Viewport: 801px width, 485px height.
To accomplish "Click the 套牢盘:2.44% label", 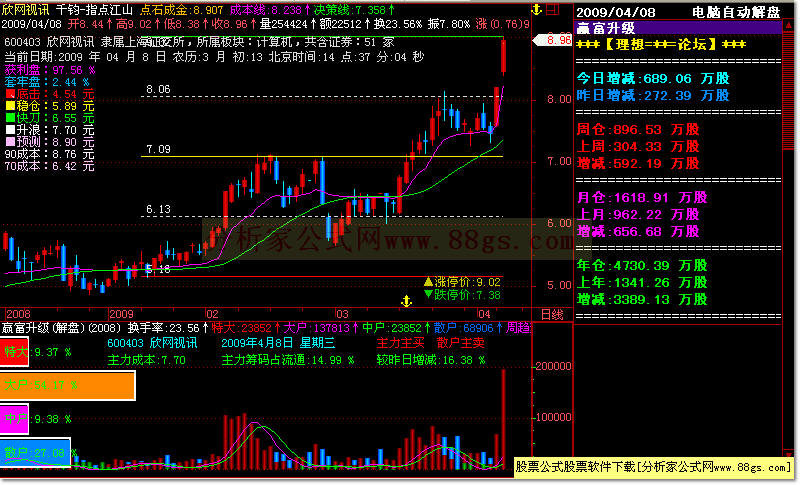I will [46, 82].
